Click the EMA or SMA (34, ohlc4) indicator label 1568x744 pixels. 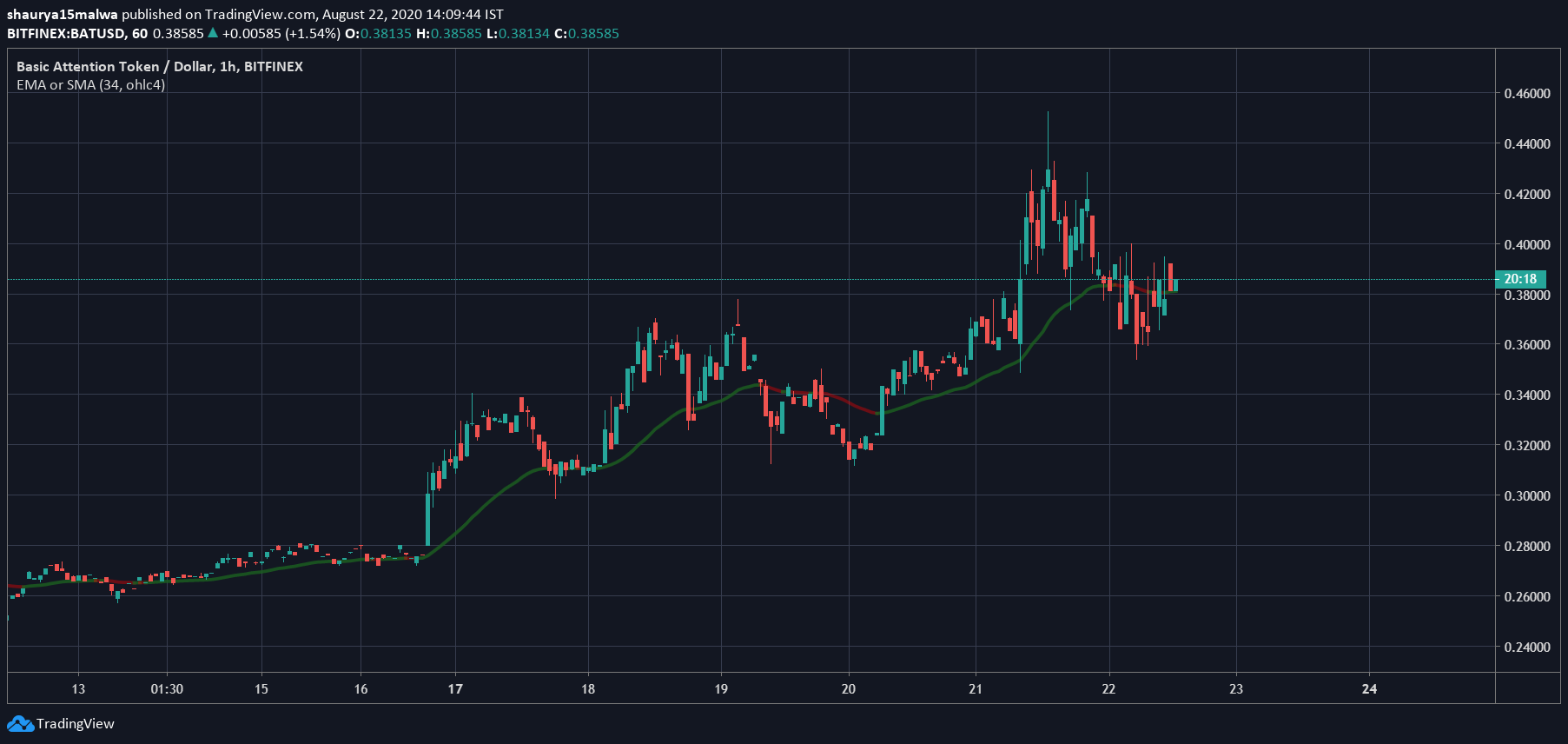pos(90,84)
